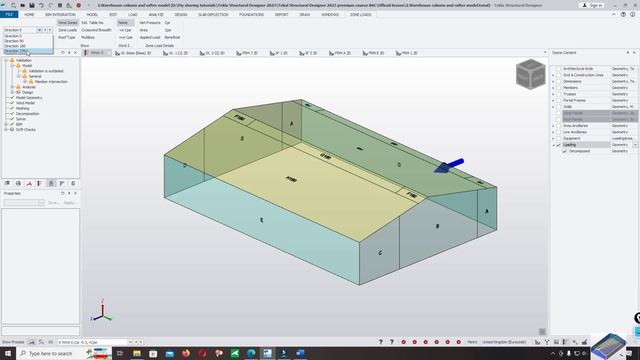Open Firefox from the taskbar
Image resolution: width=640 pixels, height=360 pixels.
tap(186, 353)
